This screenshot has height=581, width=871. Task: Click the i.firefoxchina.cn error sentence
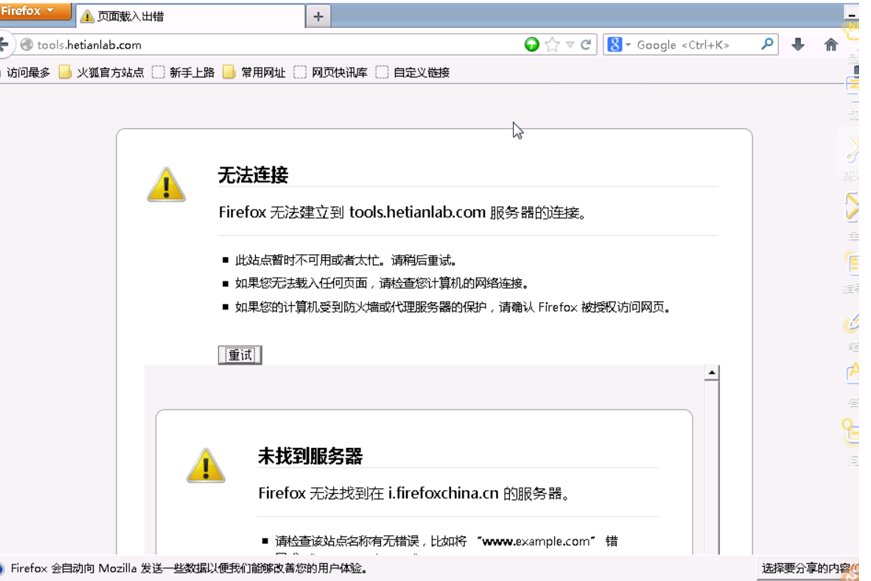414,493
